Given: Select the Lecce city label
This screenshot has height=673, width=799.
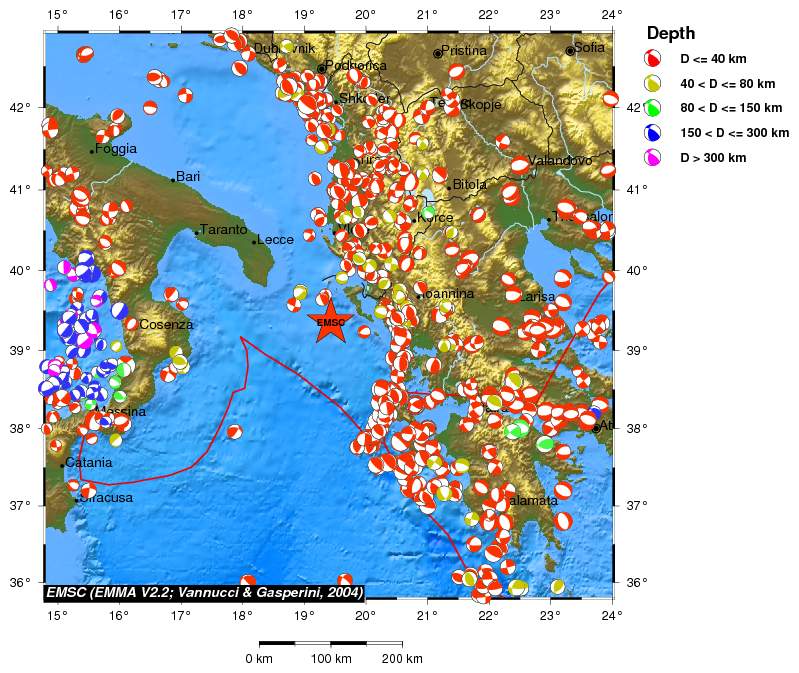Looking at the screenshot, I should tap(274, 240).
